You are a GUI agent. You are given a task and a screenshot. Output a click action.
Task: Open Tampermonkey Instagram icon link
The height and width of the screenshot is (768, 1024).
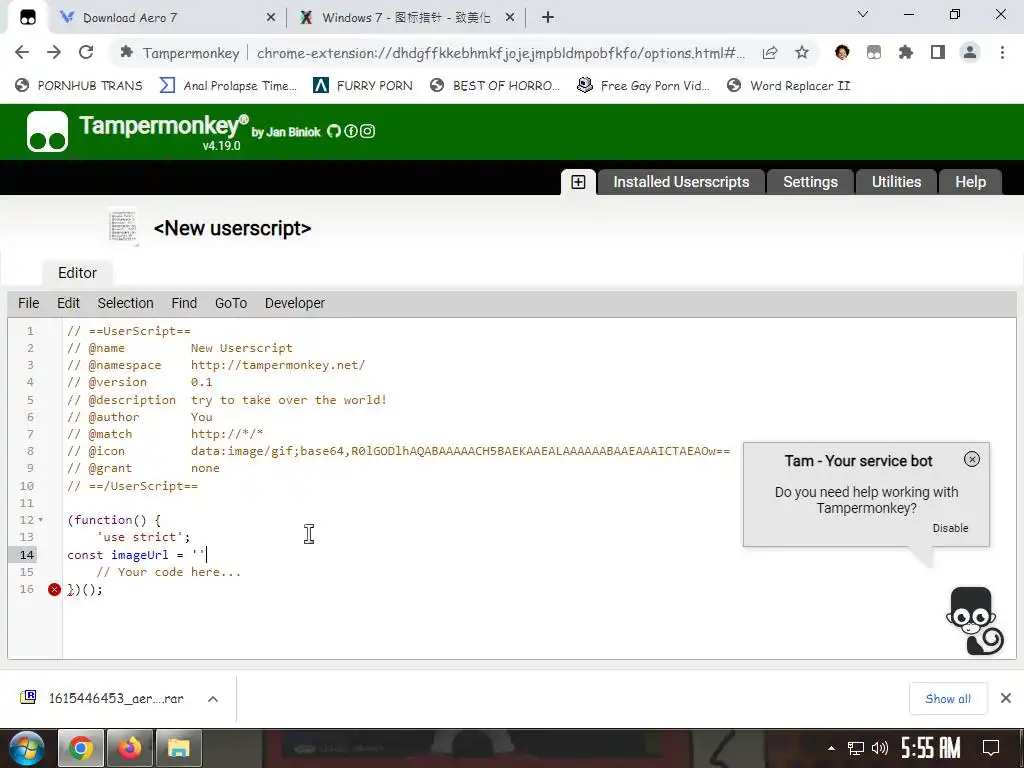coord(368,131)
